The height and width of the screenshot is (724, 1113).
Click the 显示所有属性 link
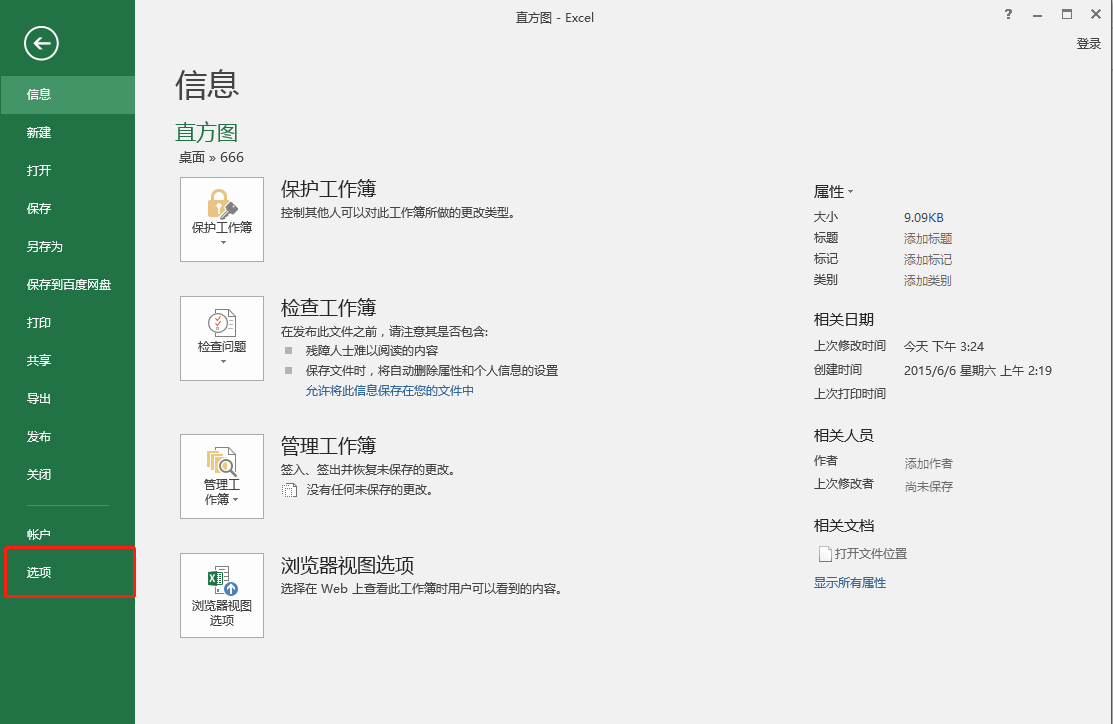click(x=850, y=583)
